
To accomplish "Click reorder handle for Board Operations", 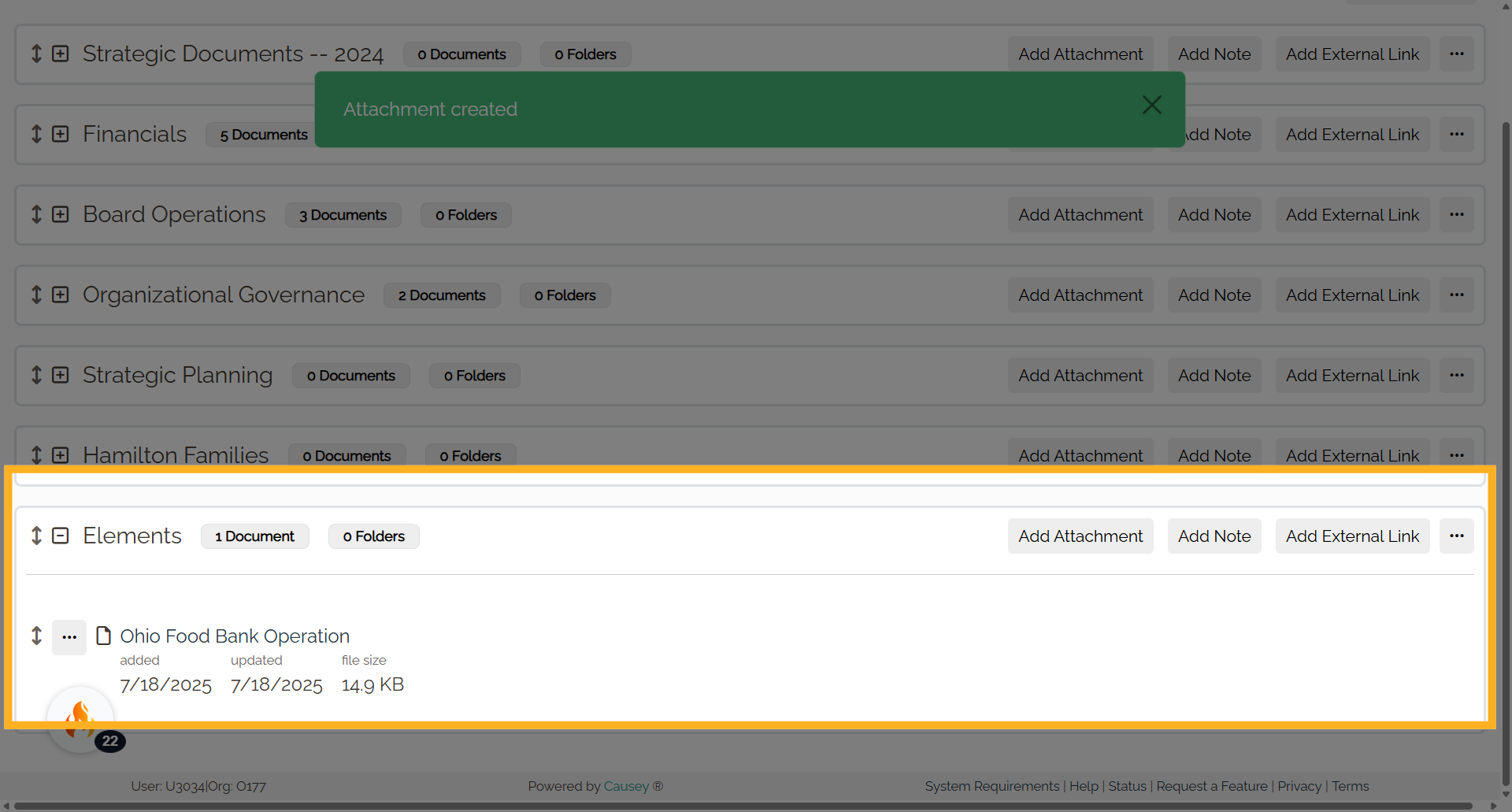I will coord(36,214).
